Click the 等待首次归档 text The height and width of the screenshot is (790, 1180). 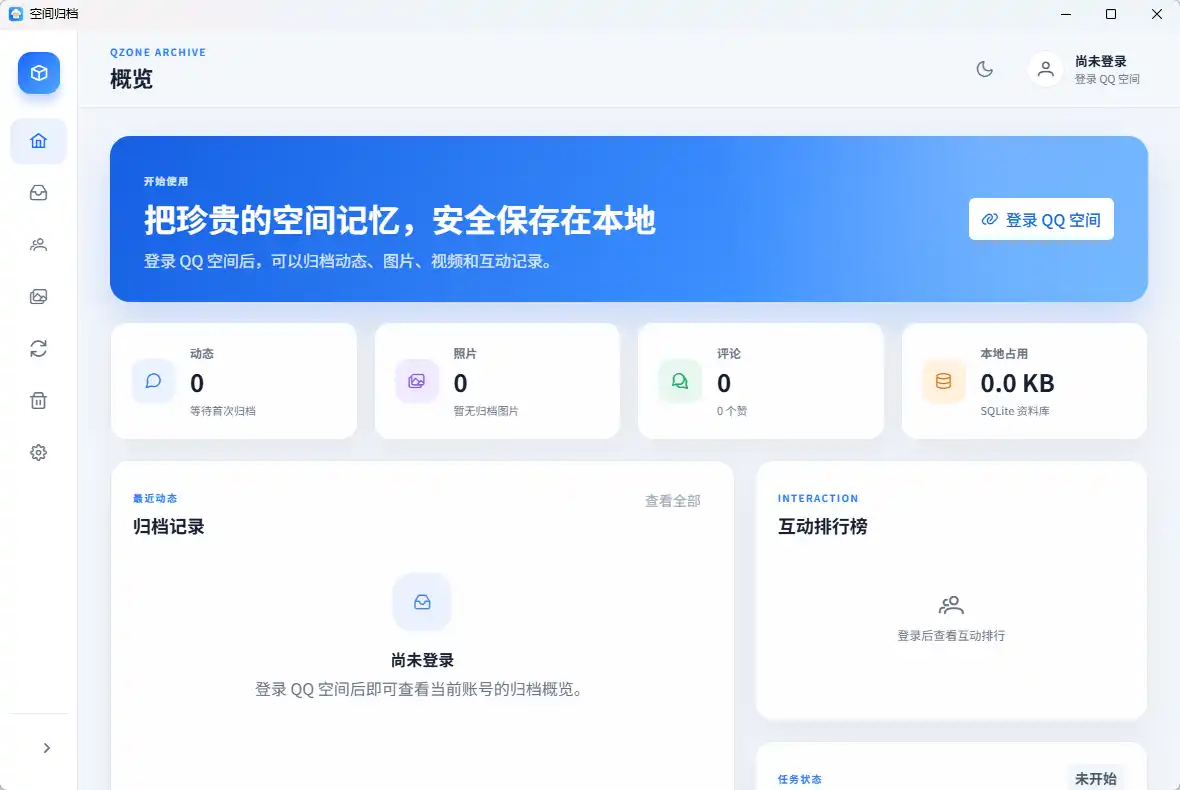(x=223, y=411)
